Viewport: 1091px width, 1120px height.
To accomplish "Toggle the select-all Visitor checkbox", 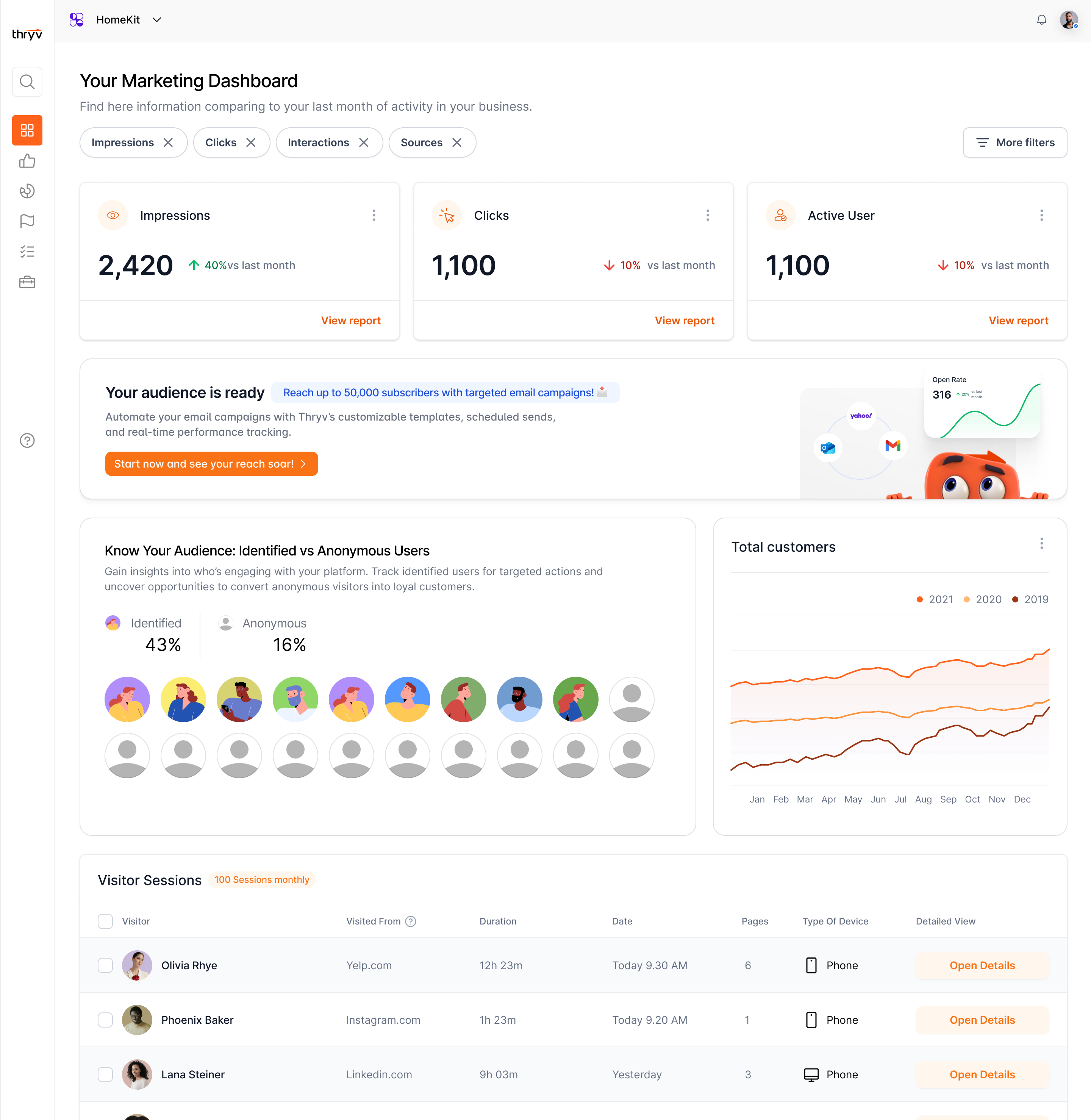I will [x=105, y=921].
